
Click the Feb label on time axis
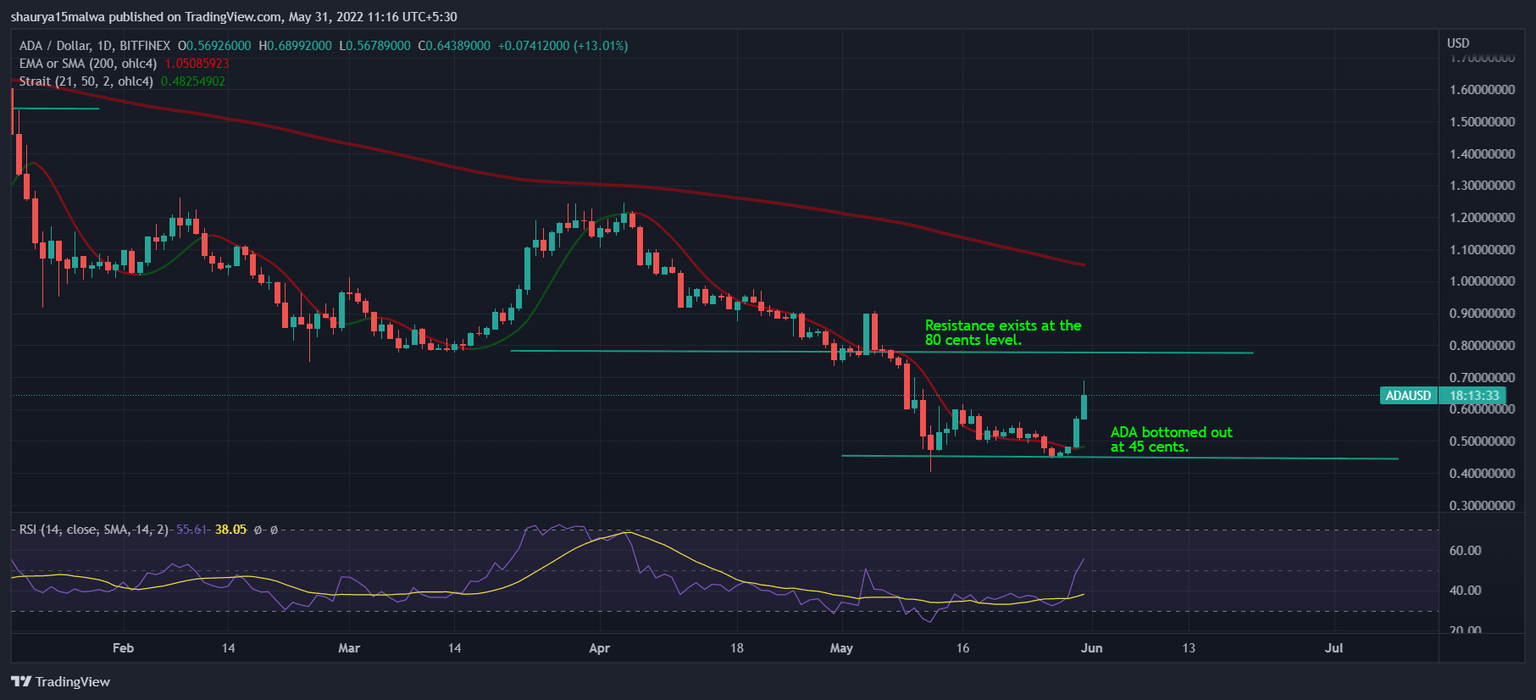tap(123, 648)
